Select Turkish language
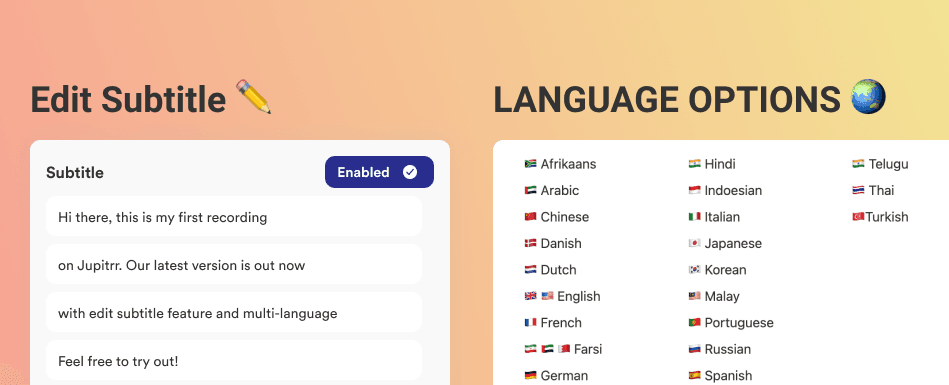The height and width of the screenshot is (385, 949). (x=887, y=217)
